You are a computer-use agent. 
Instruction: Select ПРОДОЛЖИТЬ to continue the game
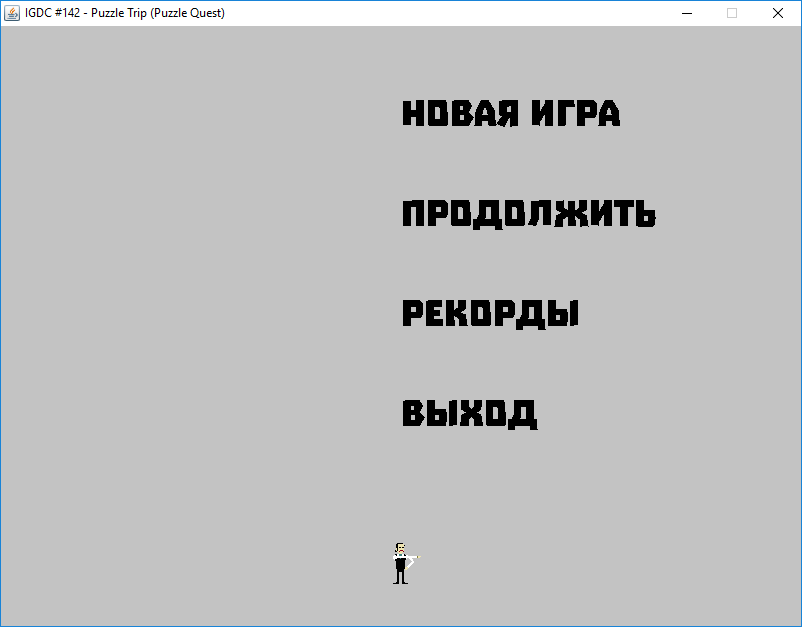pos(529,213)
